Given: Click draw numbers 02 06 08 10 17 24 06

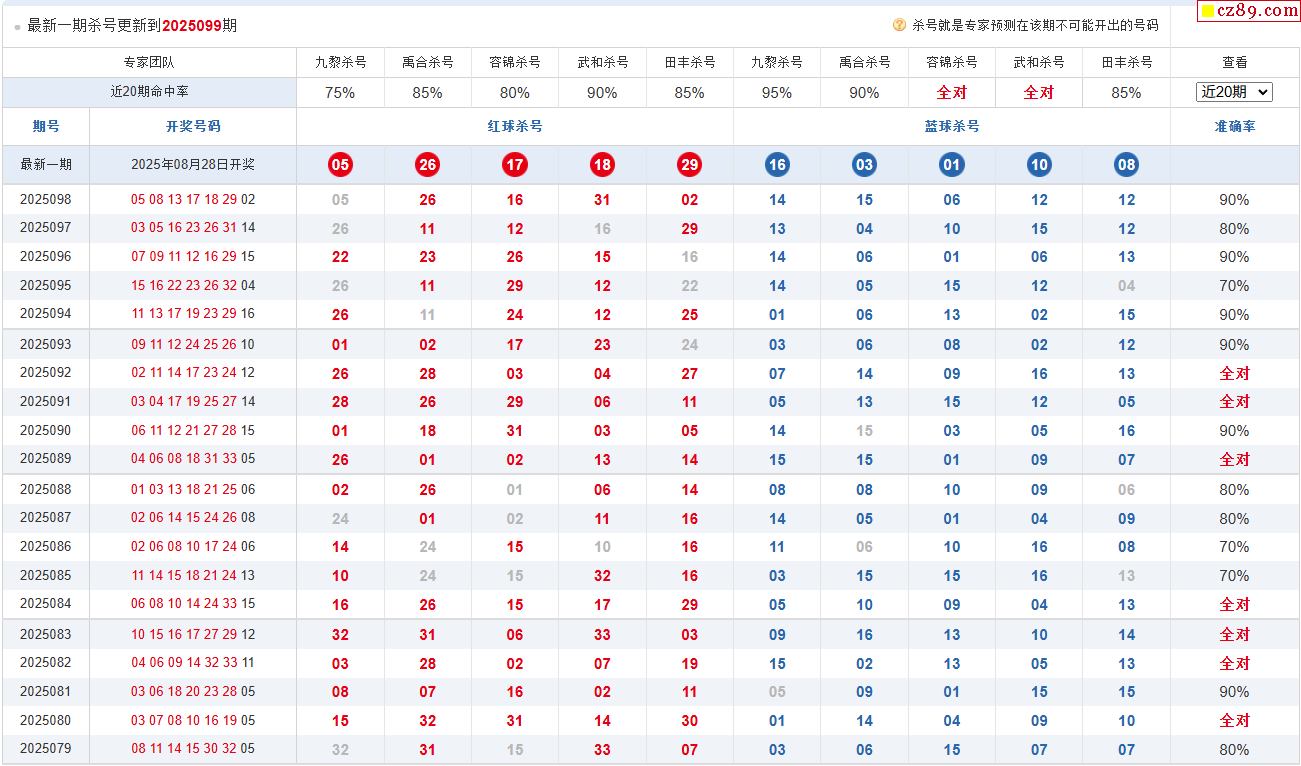Looking at the screenshot, I should point(193,547).
